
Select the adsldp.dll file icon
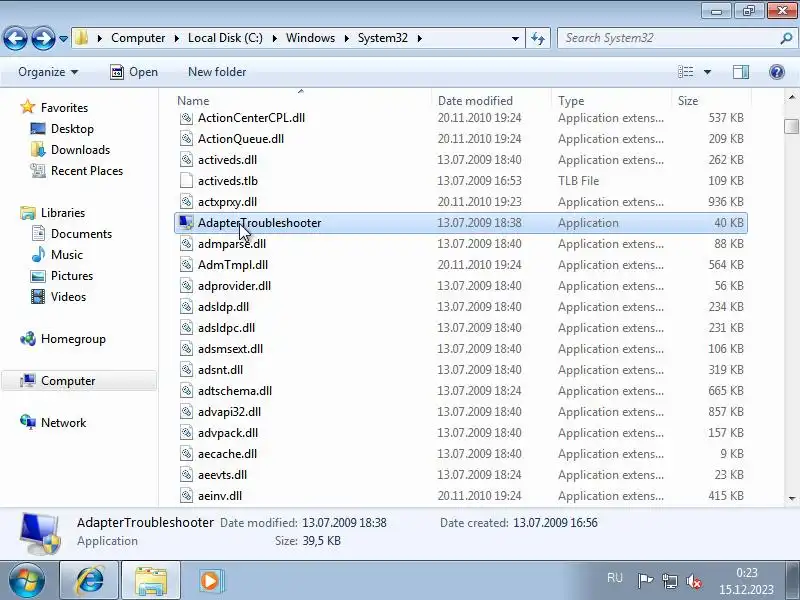click(187, 307)
